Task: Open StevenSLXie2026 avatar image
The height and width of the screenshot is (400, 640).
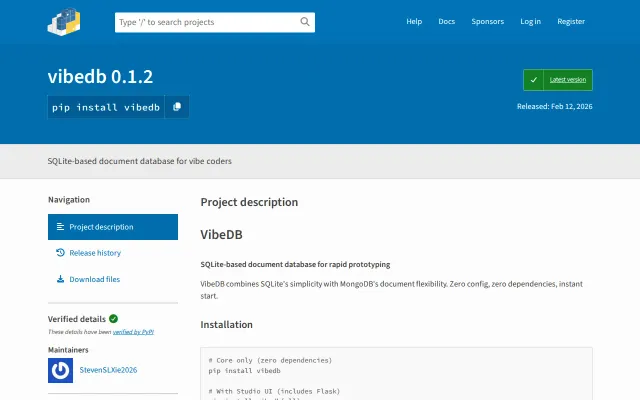Action: [60, 370]
